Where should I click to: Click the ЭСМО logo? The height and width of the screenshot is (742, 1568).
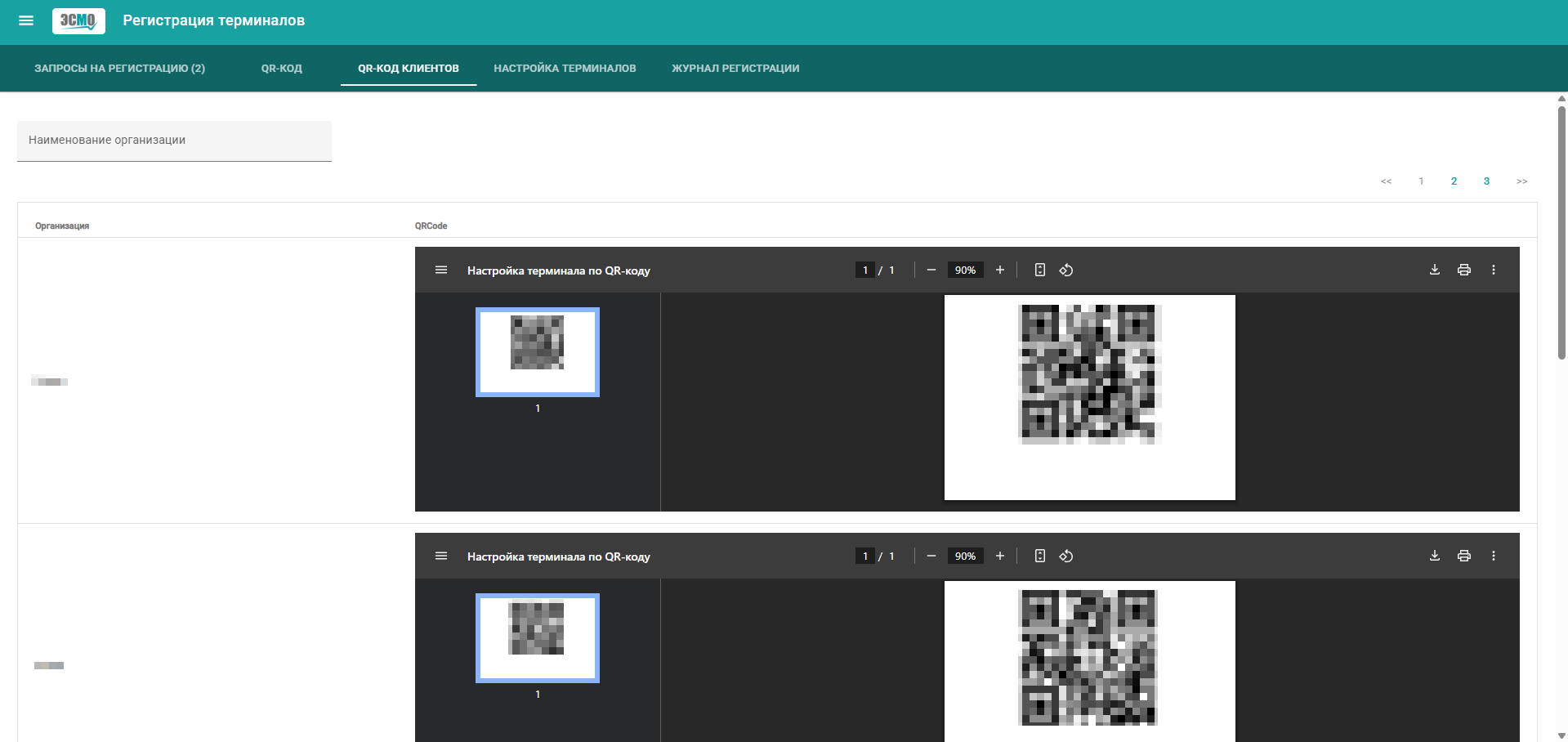coord(78,20)
